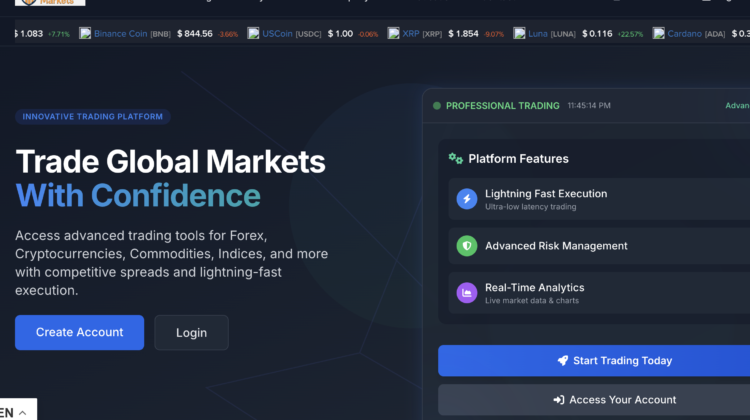The width and height of the screenshot is (750, 420).
Task: Click the Lightning Fast Execution bolt icon
Action: 467,199
